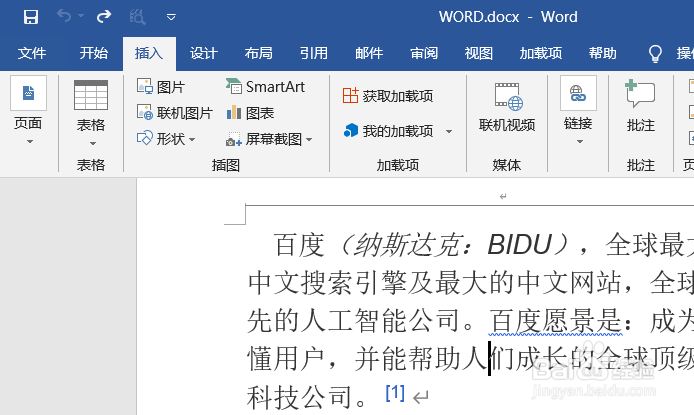Screen dimensions: 694x415
Task: Click the word 科技公司 in document
Action: pos(301,397)
